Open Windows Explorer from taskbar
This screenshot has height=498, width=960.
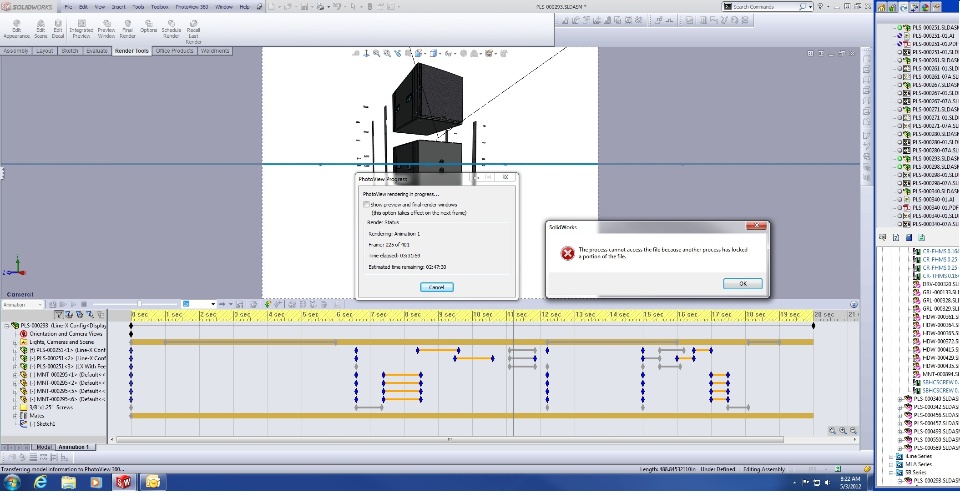point(68,482)
